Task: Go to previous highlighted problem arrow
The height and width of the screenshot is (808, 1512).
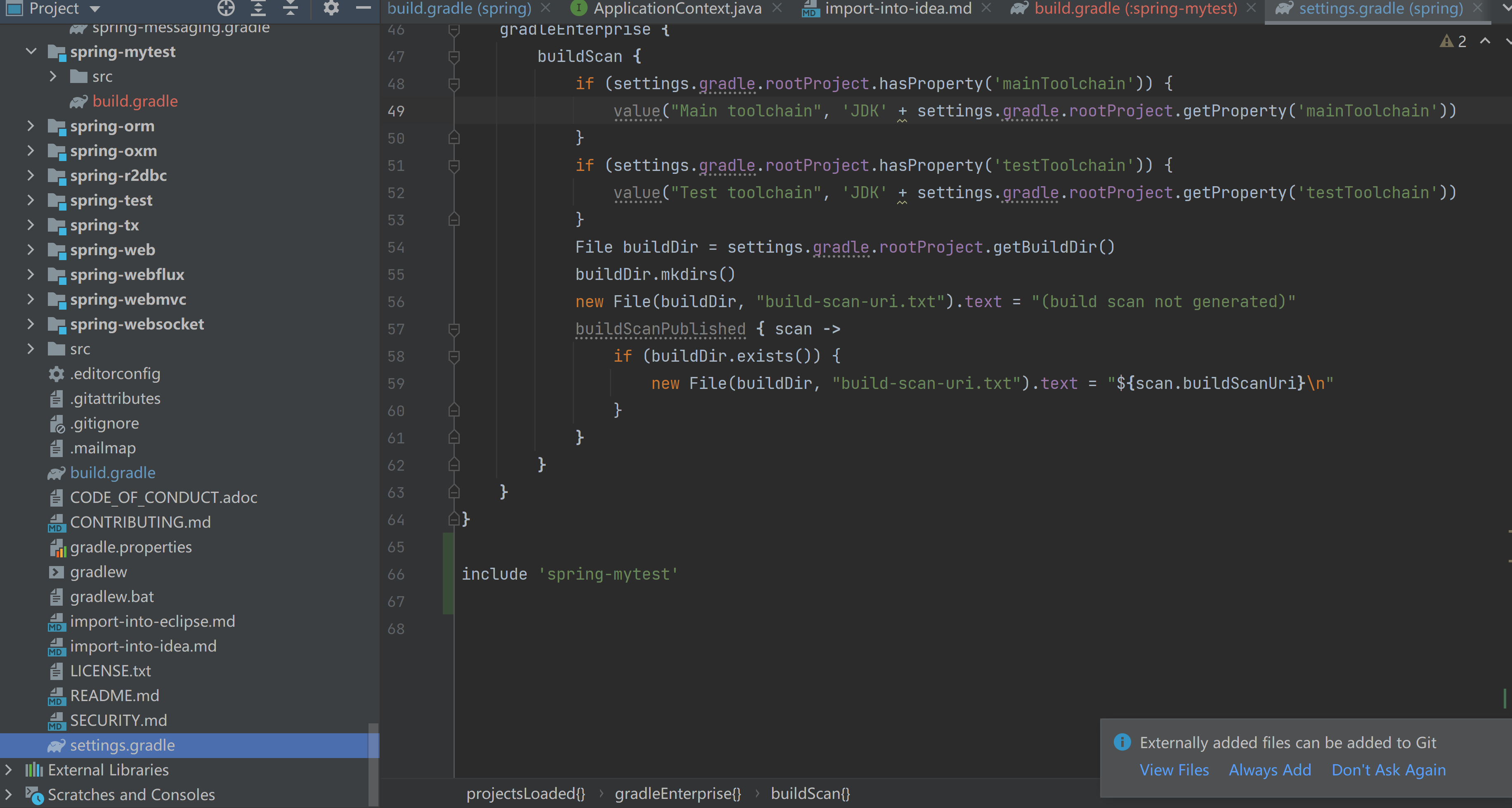Action: click(1485, 40)
